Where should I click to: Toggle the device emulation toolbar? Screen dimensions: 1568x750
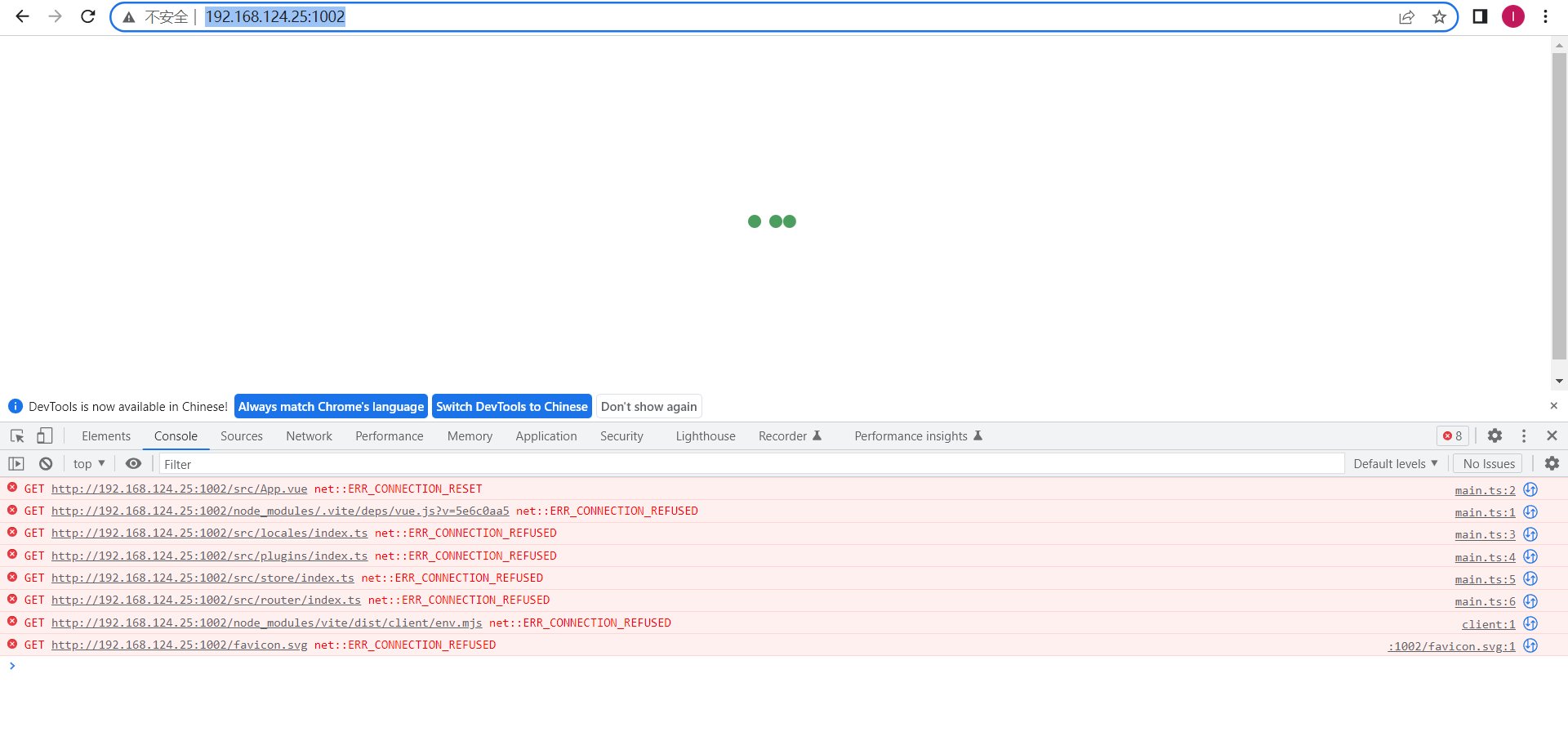45,435
